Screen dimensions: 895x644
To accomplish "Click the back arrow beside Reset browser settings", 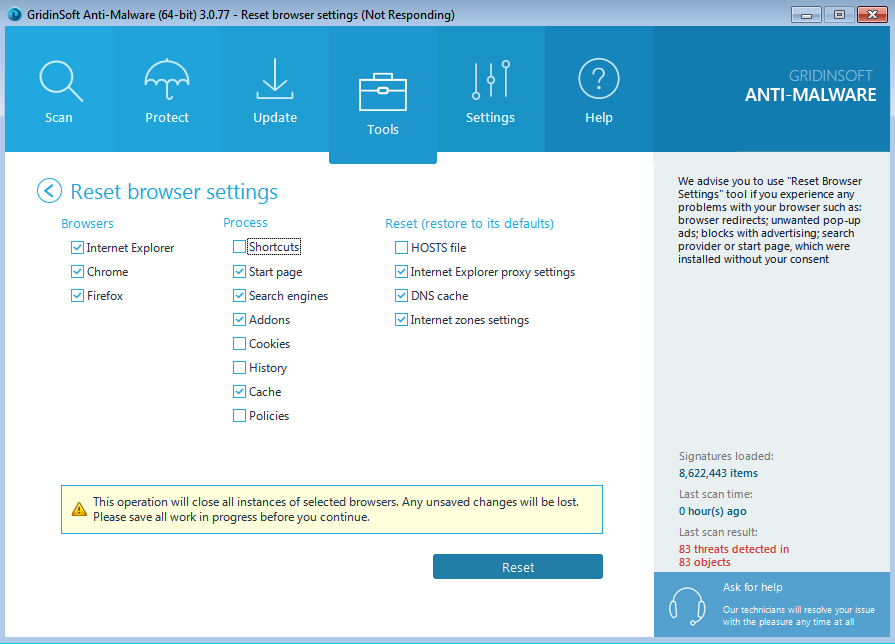I will click(49, 191).
